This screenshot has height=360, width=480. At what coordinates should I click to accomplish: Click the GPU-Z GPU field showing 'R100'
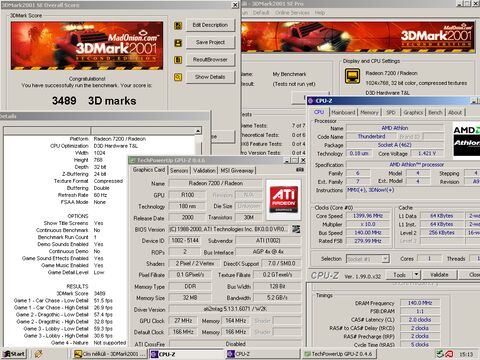coord(188,195)
